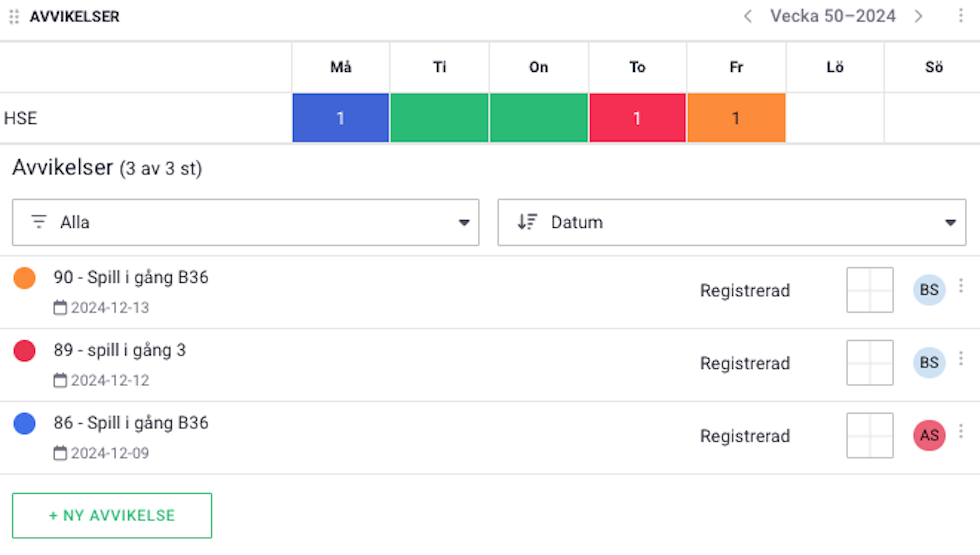Click BS avatar on deviation 90
Image resolution: width=980 pixels, height=555 pixels.
coord(929,290)
